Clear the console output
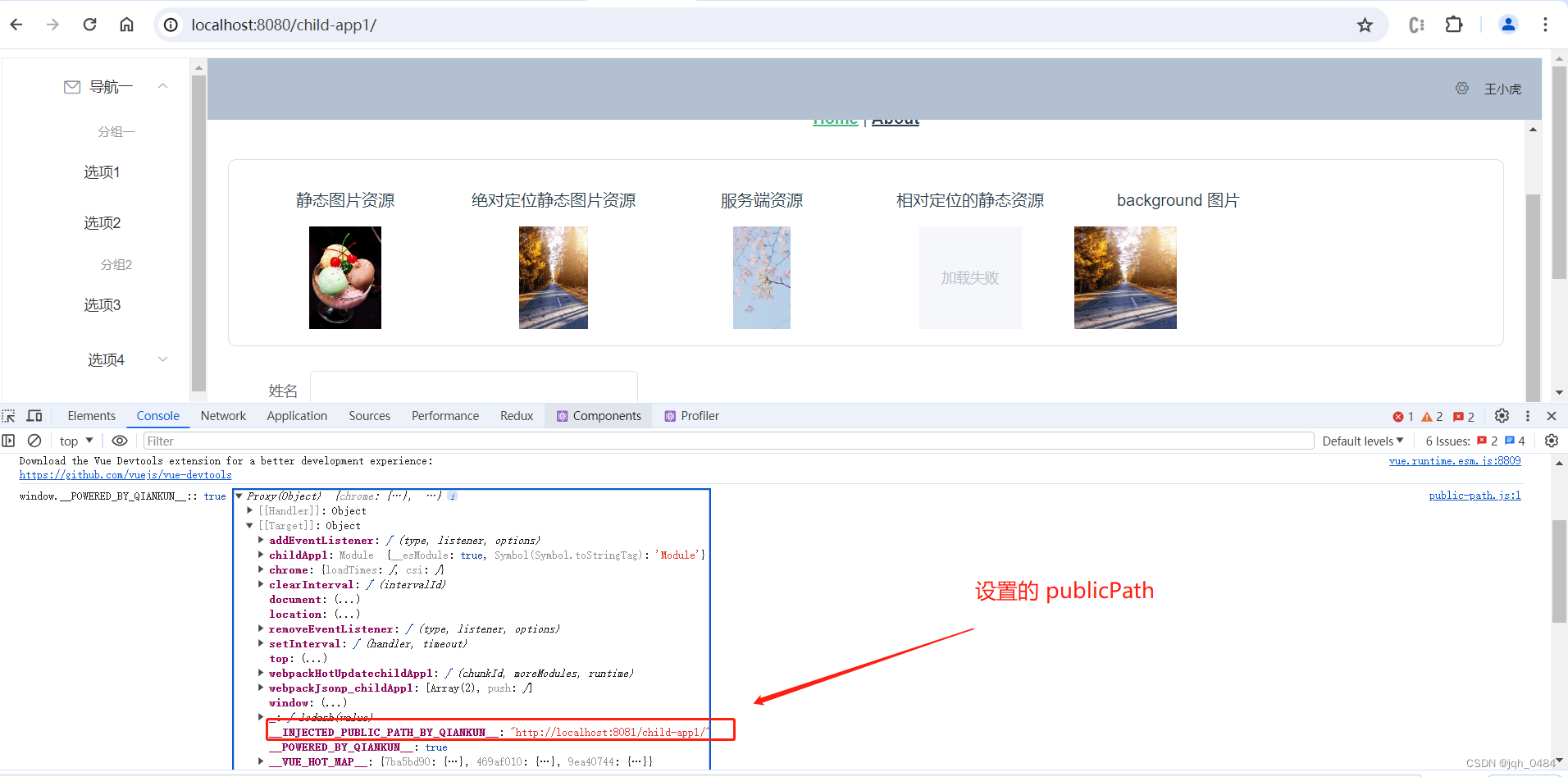This screenshot has width=1568, height=777. [34, 441]
